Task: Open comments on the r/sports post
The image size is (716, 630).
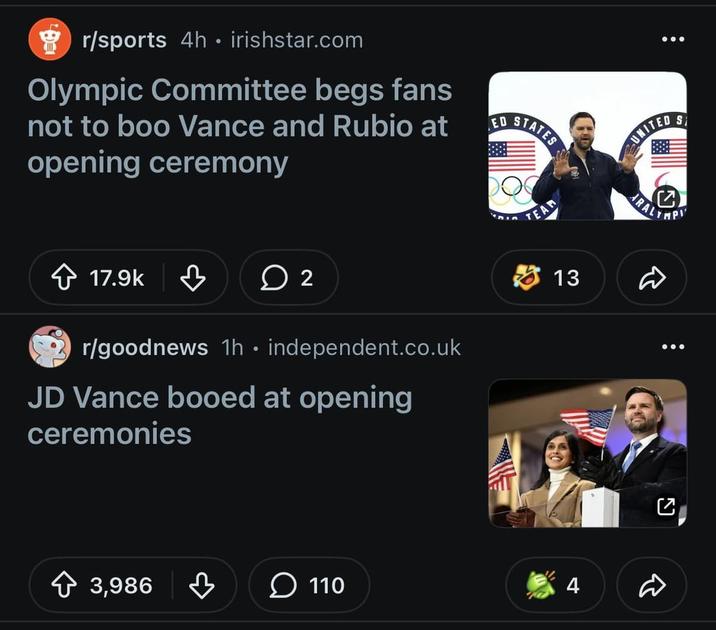Action: pos(288,278)
